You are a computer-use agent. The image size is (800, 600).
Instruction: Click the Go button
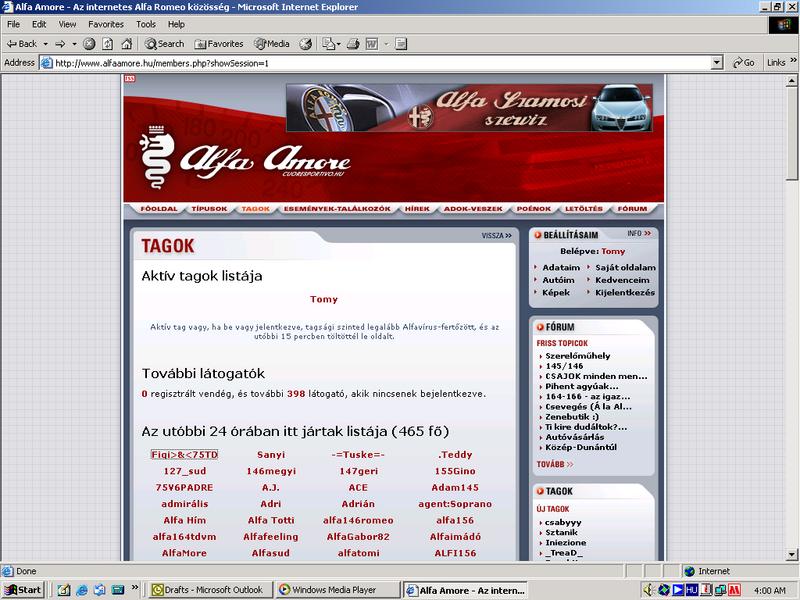[x=743, y=63]
